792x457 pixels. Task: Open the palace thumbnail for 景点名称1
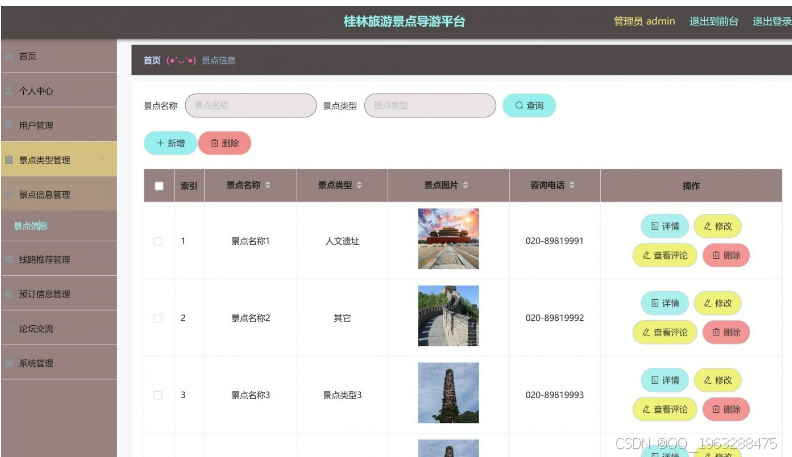pos(448,238)
